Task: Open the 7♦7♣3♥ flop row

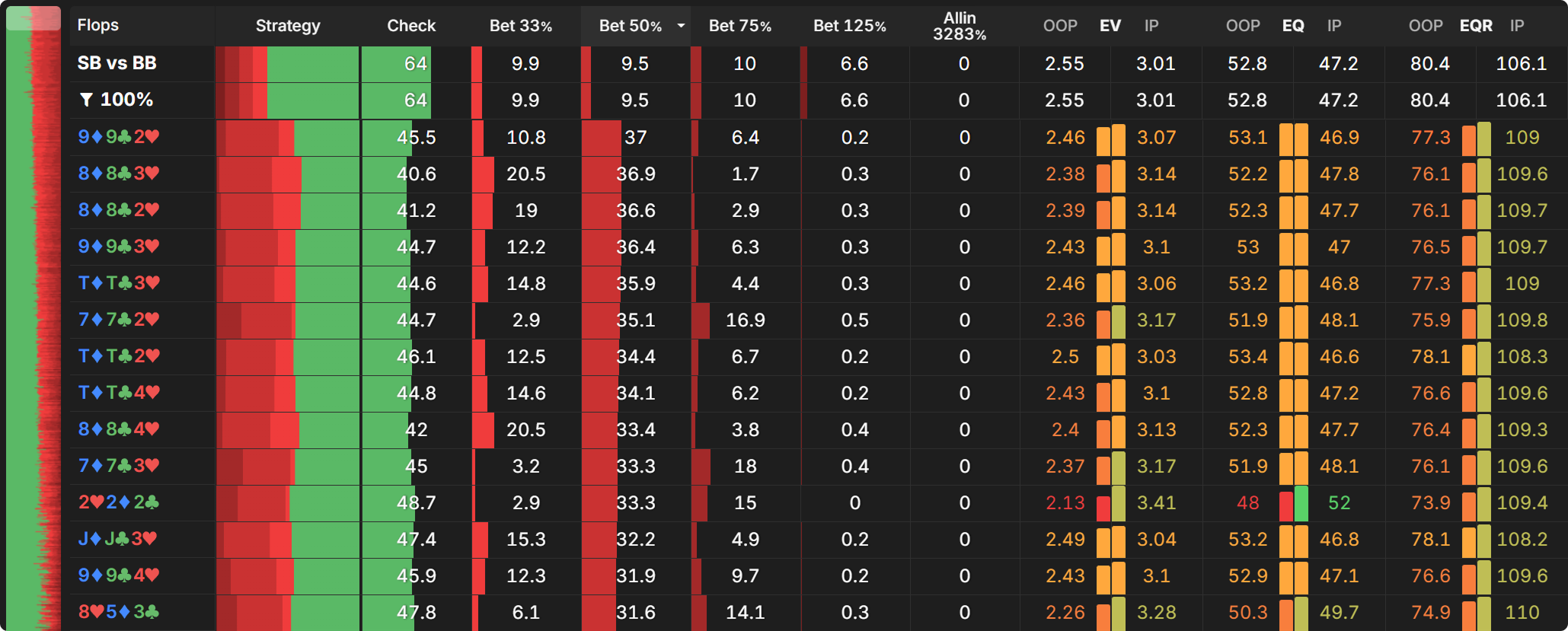Action: [x=119, y=466]
